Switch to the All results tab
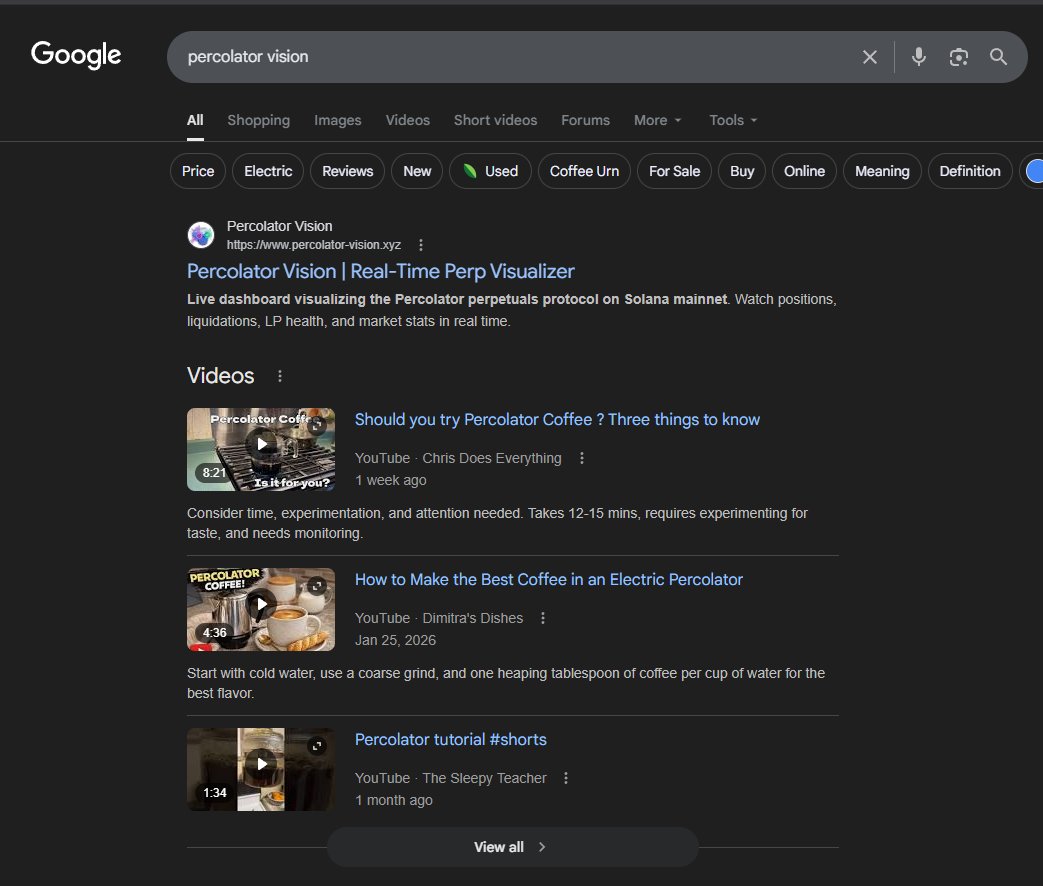 pyautogui.click(x=195, y=120)
